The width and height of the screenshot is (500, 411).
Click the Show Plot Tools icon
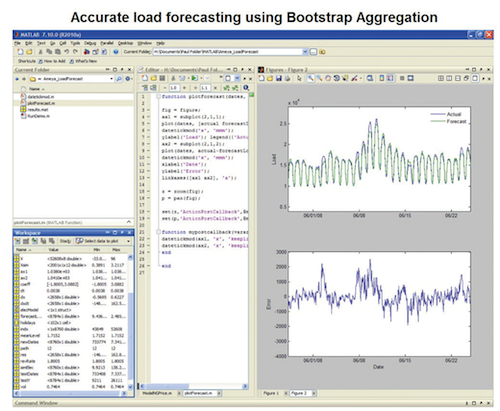pyautogui.click(x=411, y=78)
